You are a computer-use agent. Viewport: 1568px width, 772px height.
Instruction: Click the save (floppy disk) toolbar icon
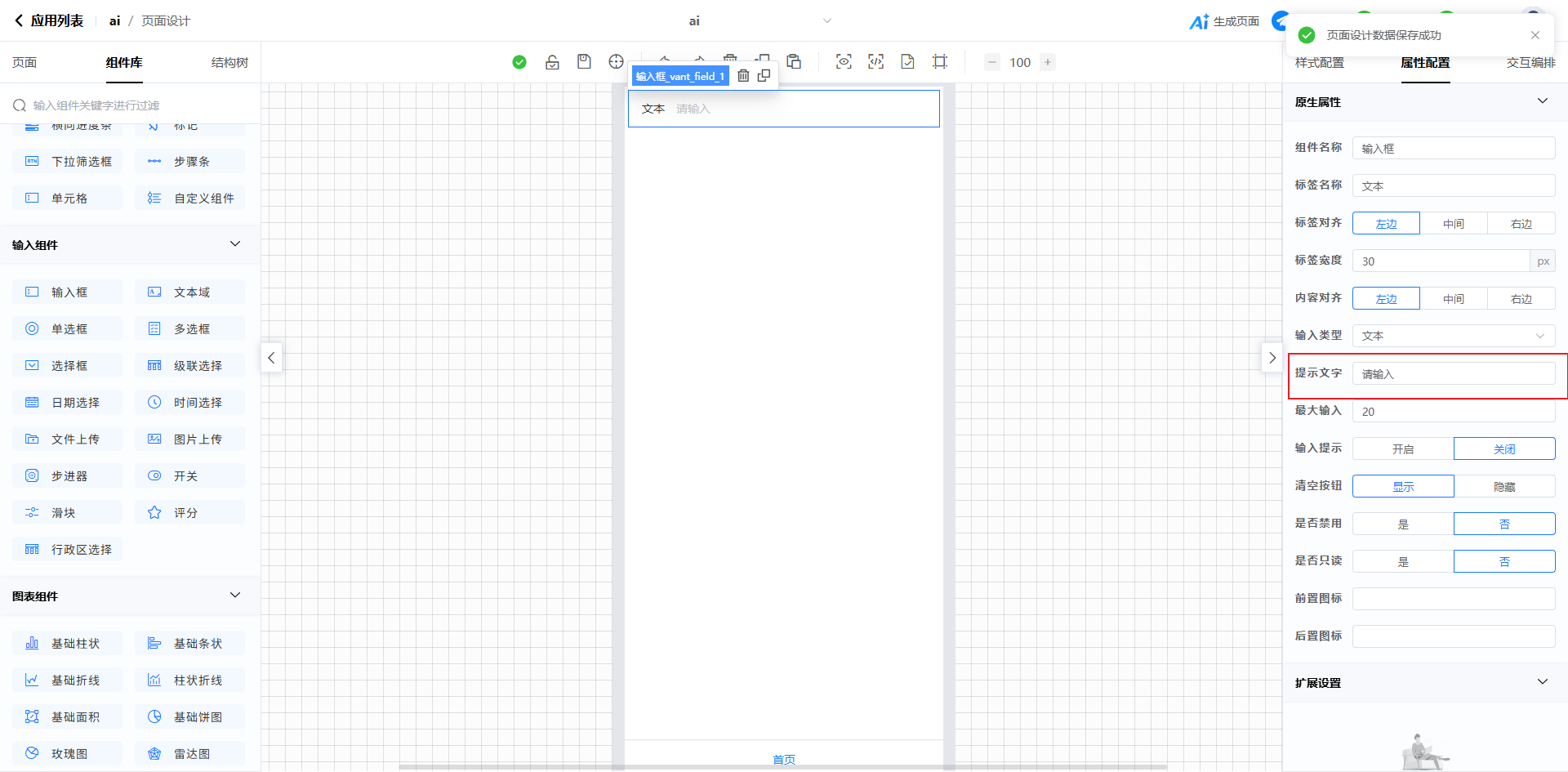[x=584, y=62]
